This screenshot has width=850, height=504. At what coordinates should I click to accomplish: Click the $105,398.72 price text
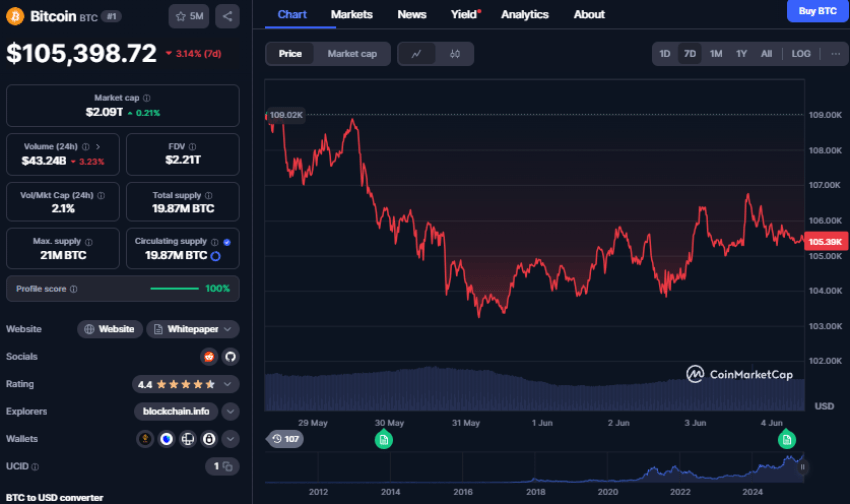(x=81, y=53)
